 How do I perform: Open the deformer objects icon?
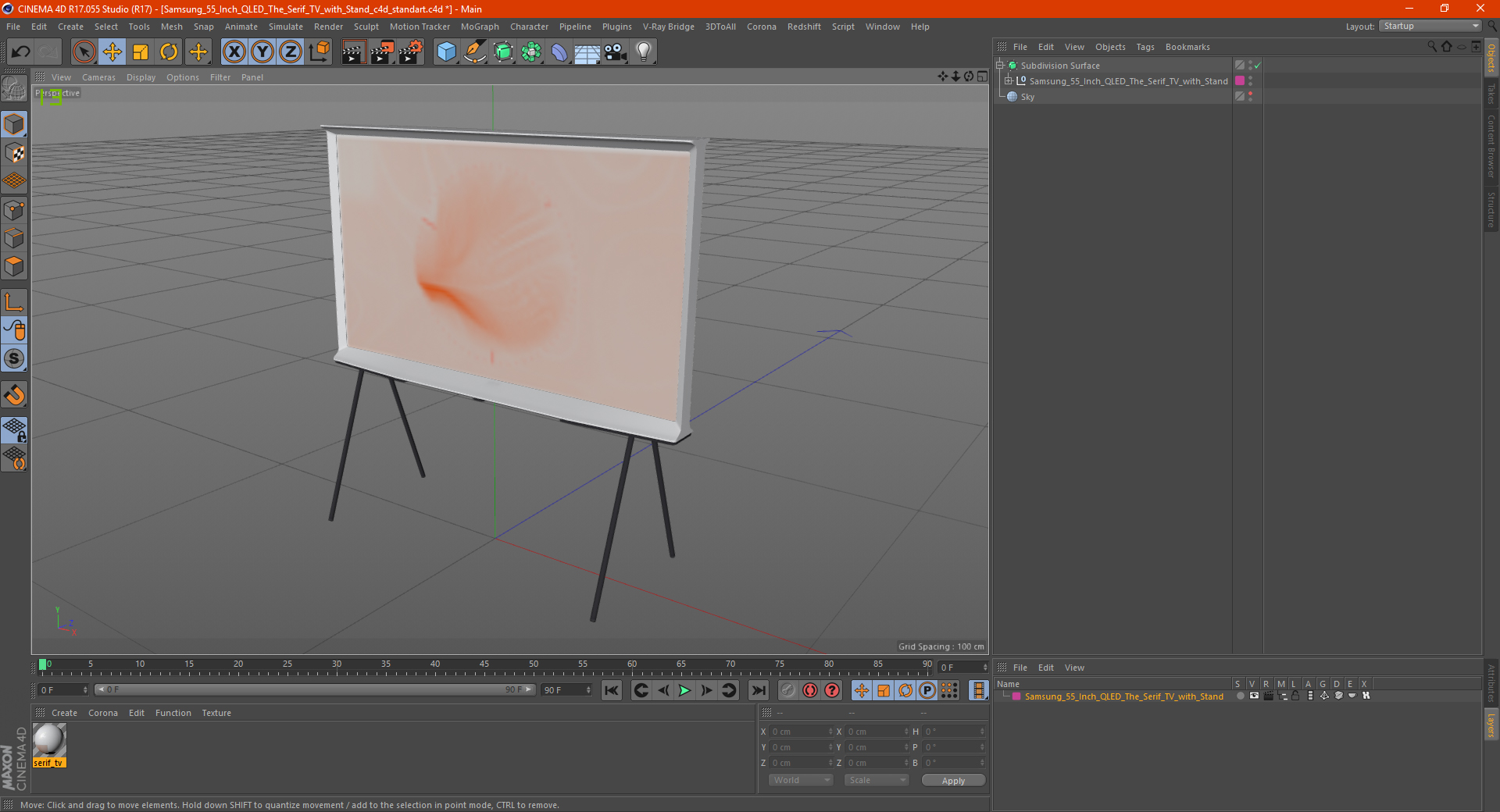click(x=559, y=52)
